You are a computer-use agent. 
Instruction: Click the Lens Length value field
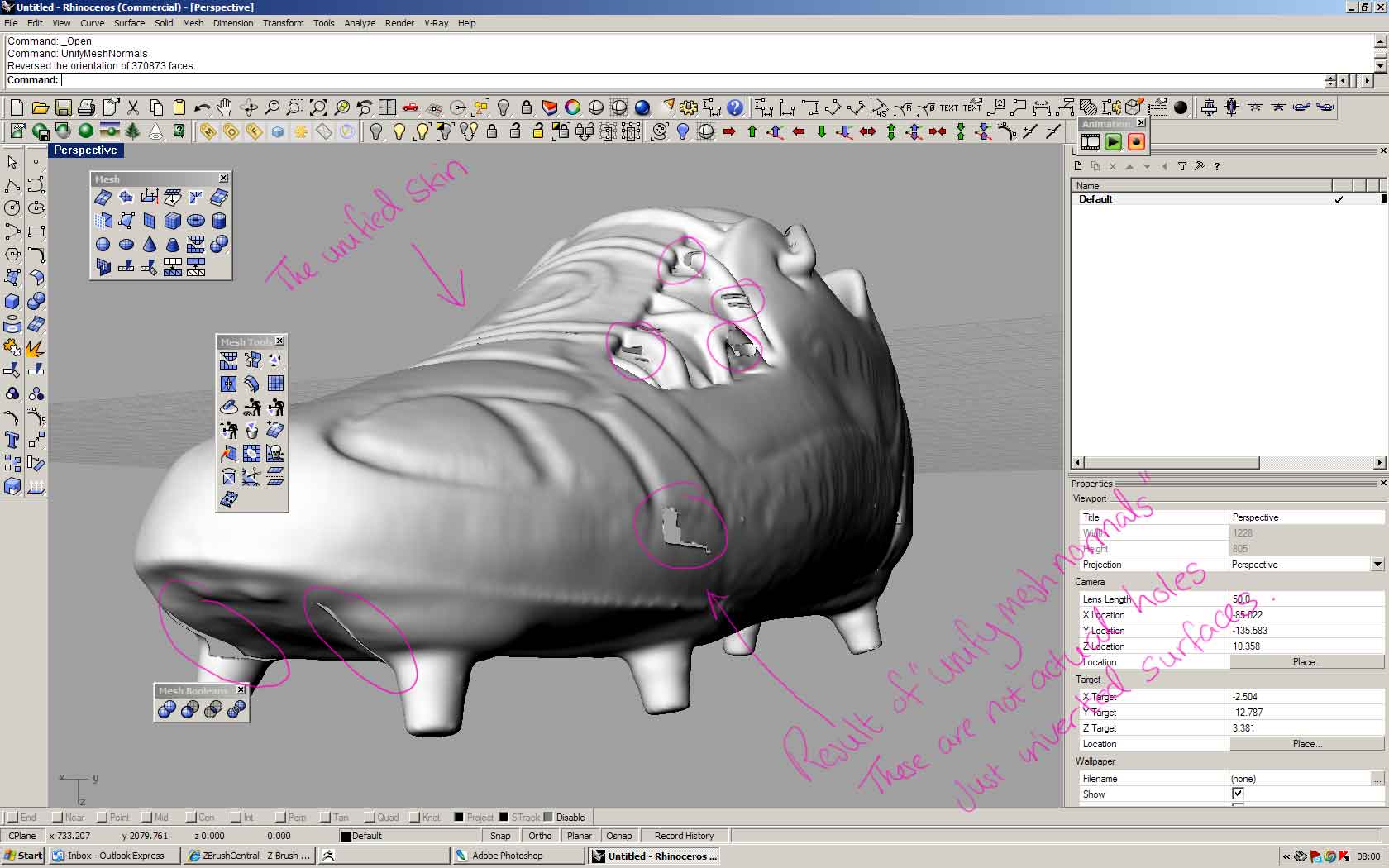click(1306, 599)
